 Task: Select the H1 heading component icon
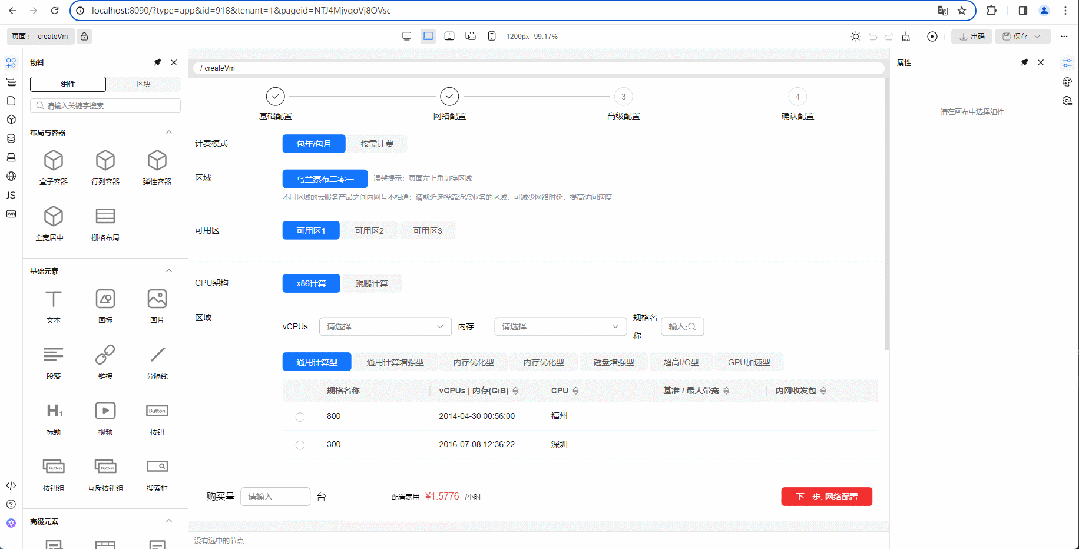tap(54, 410)
